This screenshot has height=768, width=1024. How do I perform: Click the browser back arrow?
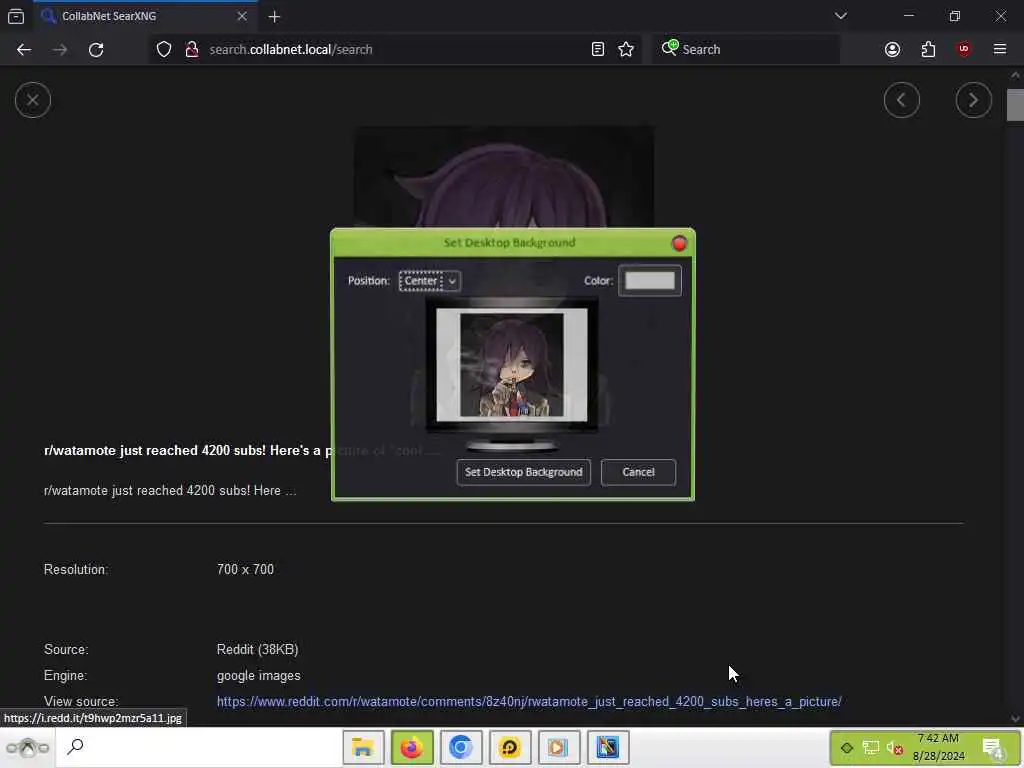24,50
